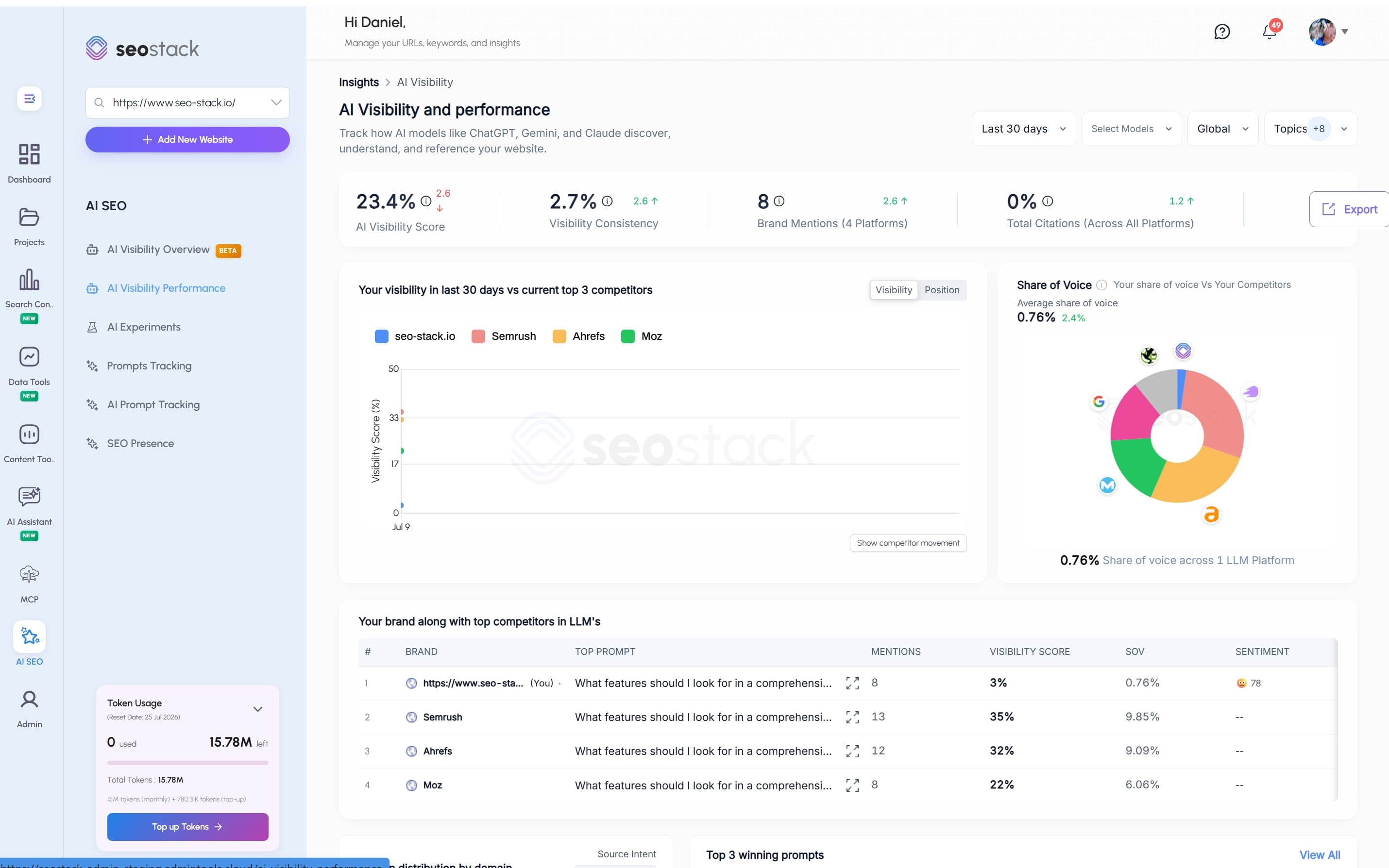1389x868 pixels.
Task: Expand the Ahrefs top prompt row
Action: (x=852, y=751)
